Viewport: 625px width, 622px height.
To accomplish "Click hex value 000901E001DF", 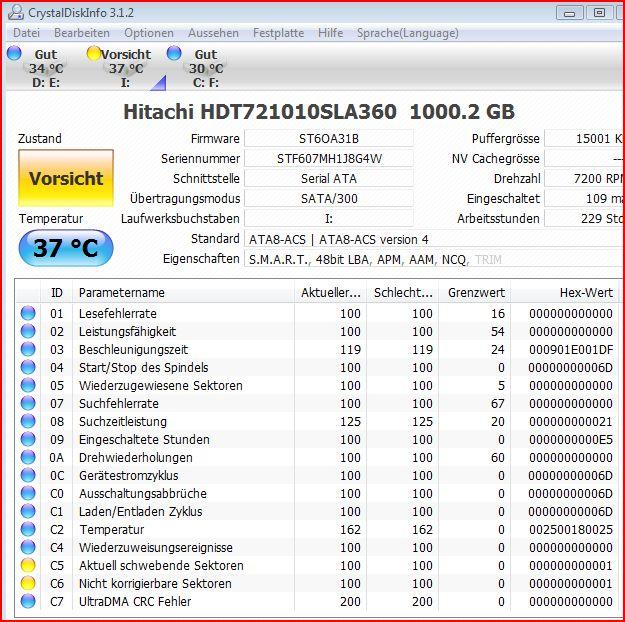I will coord(571,349).
